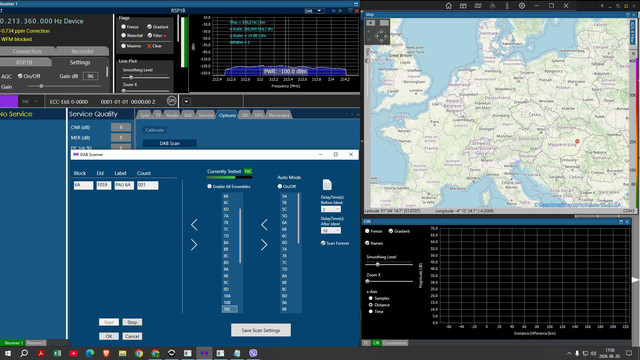This screenshot has width=640, height=360.
Task: Switch to the Constellation tab at bottom
Action: pos(395,343)
